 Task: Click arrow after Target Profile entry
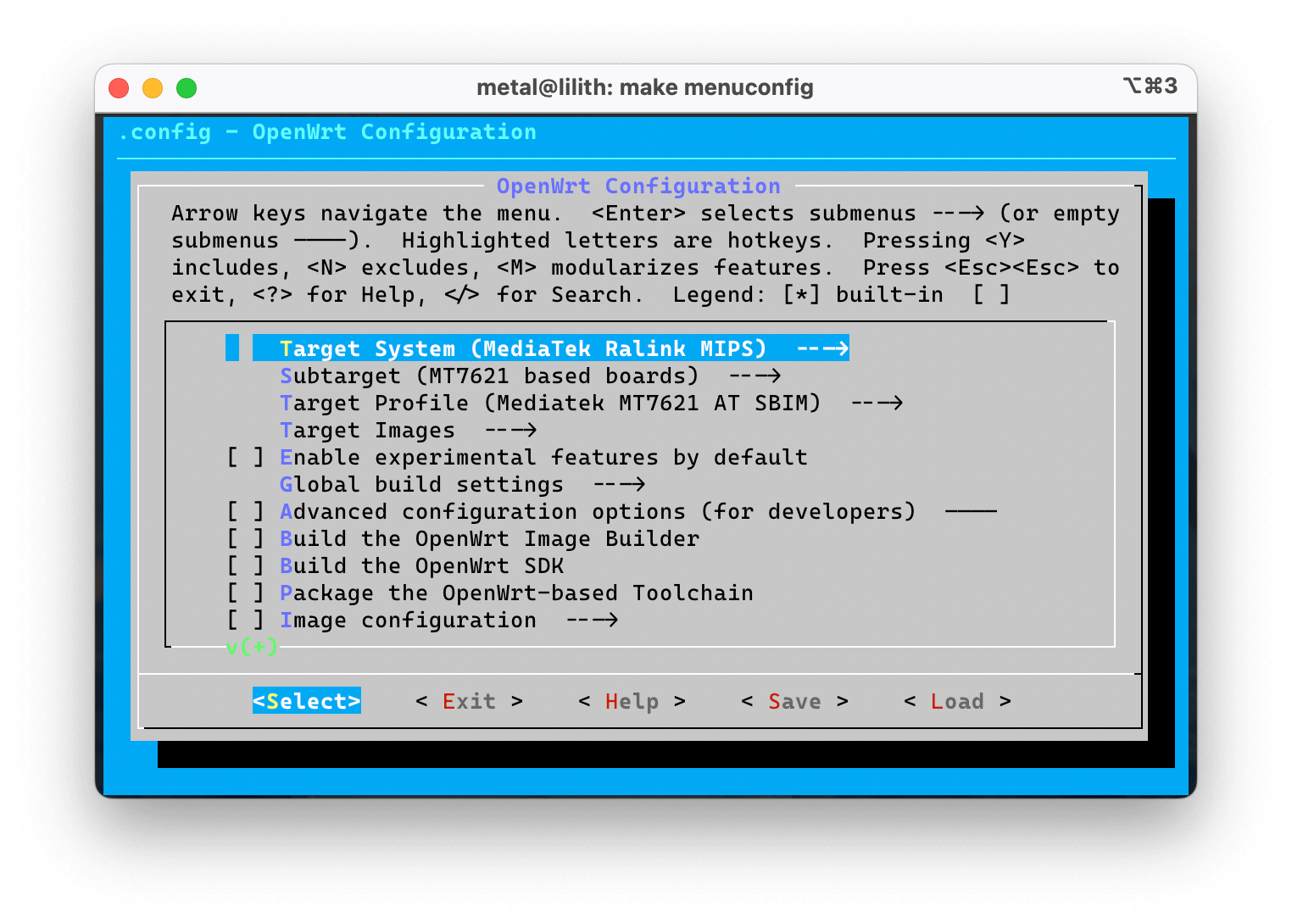[x=877, y=403]
